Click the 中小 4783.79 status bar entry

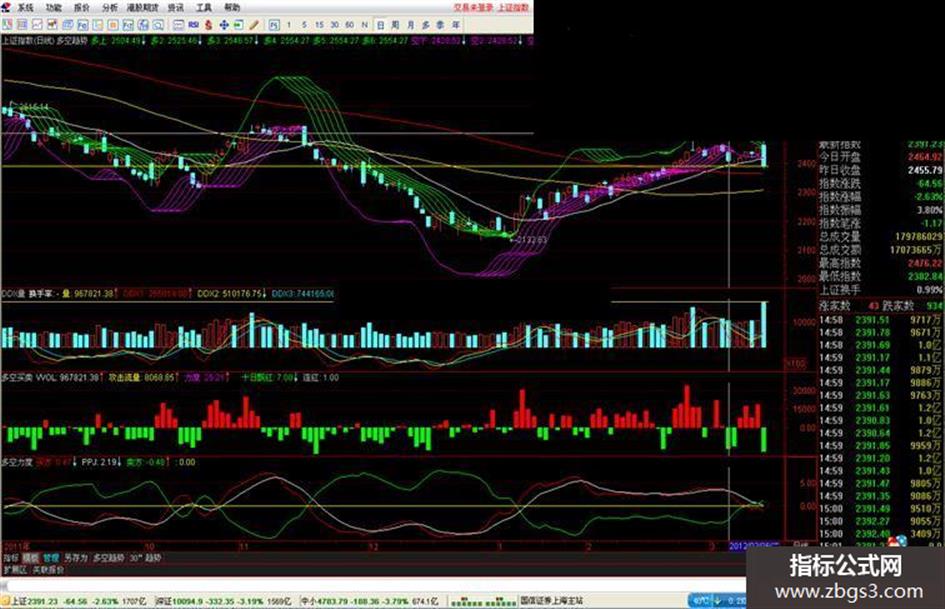click(x=370, y=601)
